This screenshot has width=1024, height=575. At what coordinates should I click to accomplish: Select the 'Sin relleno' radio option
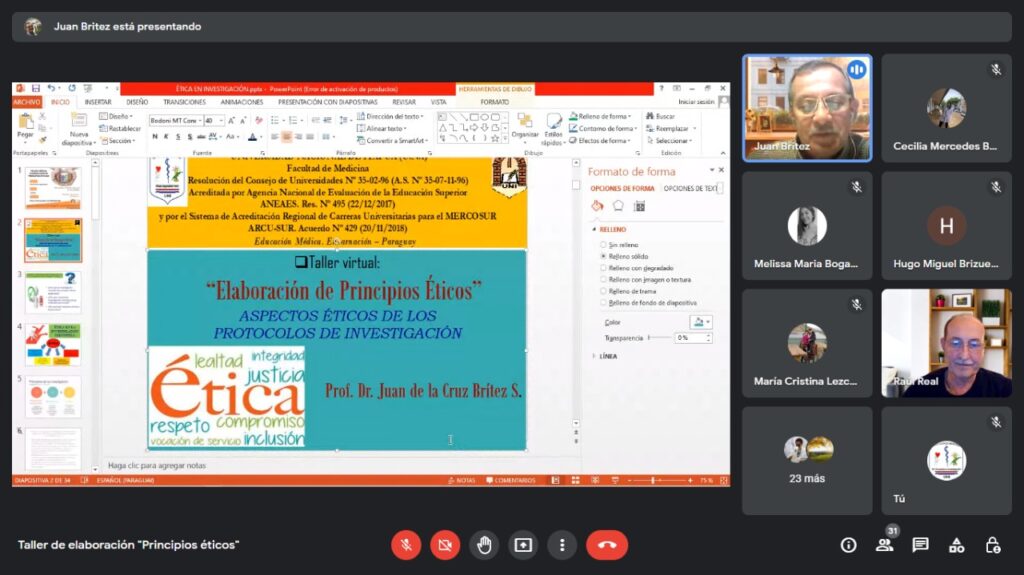coord(602,245)
